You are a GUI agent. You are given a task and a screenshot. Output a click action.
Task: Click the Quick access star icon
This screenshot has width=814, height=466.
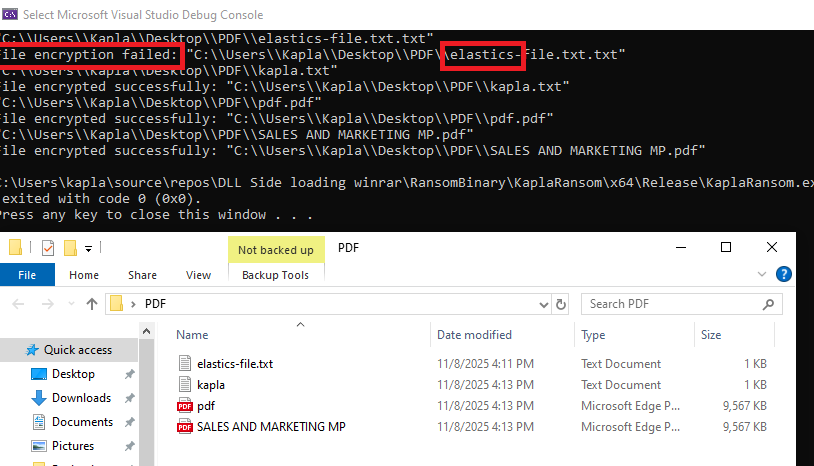click(x=33, y=350)
